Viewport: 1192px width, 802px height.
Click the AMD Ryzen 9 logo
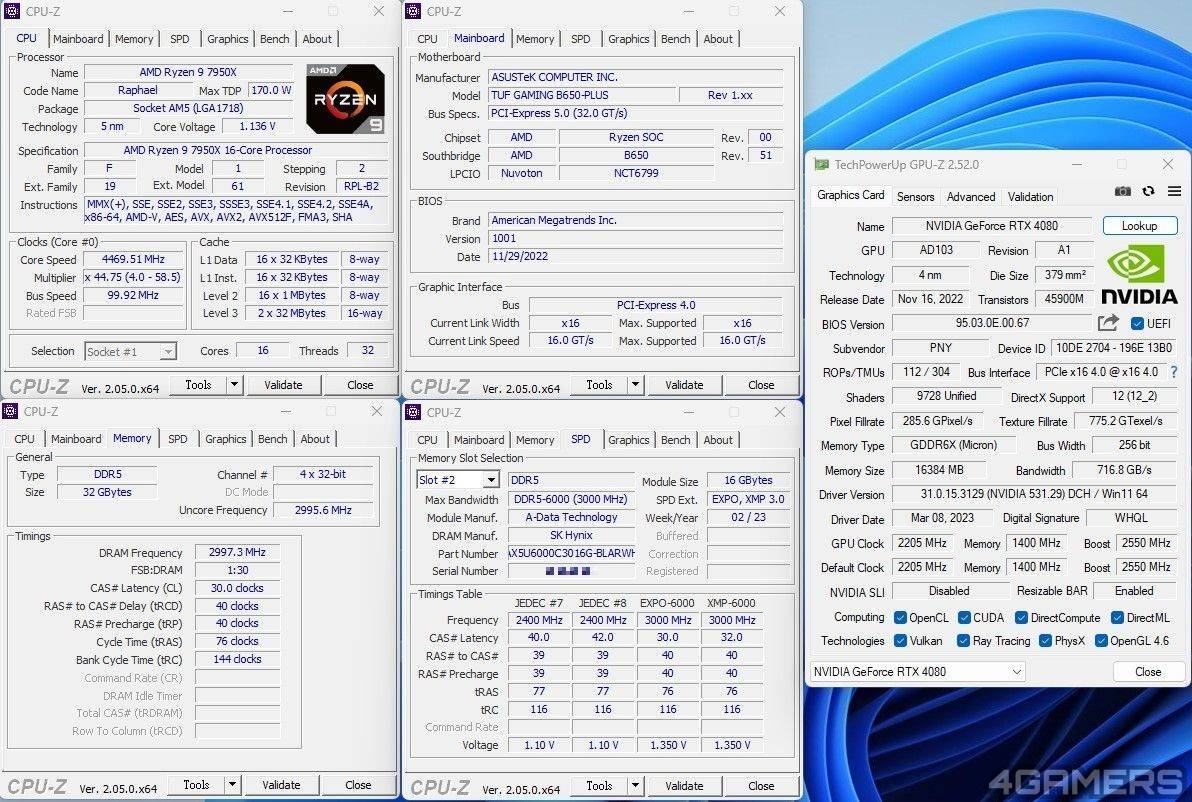[345, 99]
